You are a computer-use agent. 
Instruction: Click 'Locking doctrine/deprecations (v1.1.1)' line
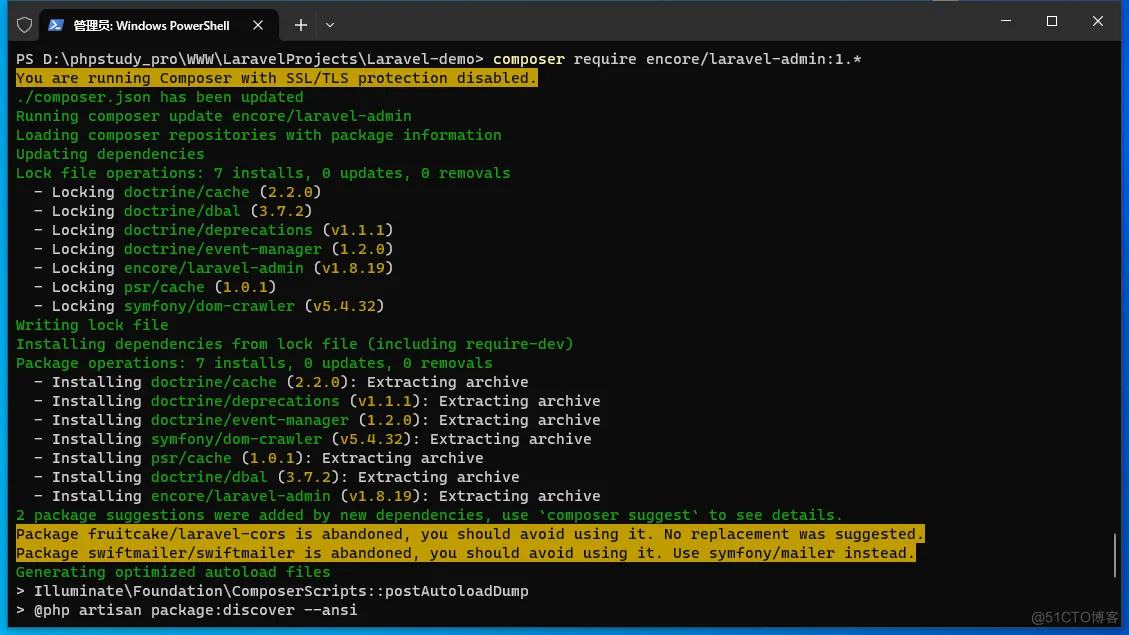click(x=213, y=230)
